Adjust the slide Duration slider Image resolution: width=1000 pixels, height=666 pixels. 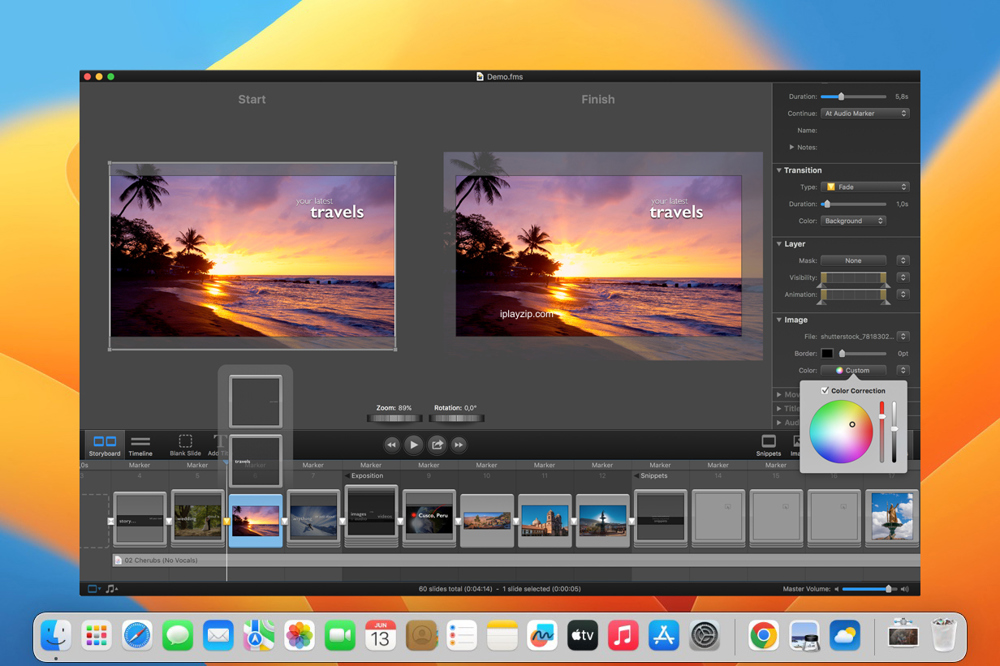tap(853, 96)
